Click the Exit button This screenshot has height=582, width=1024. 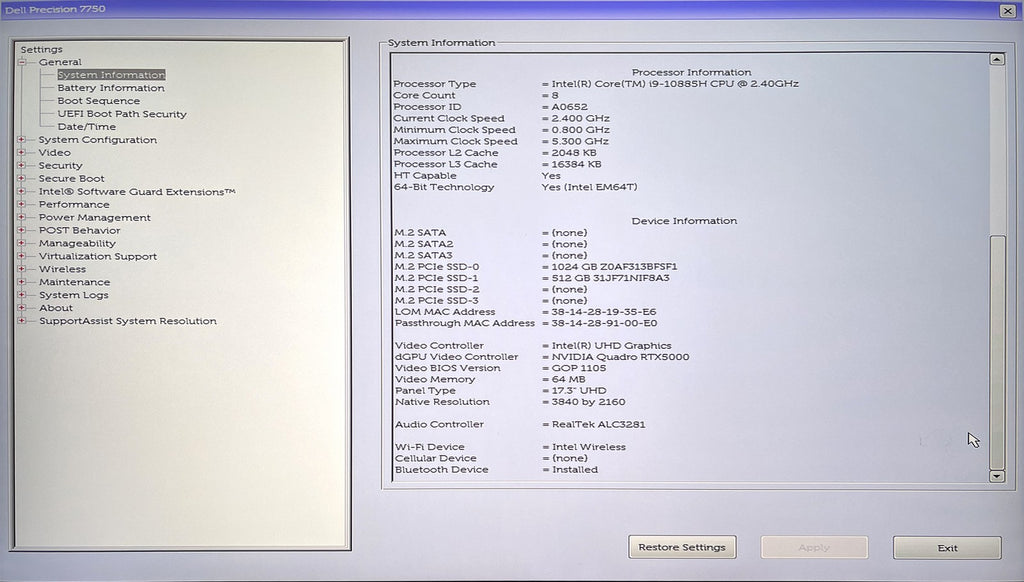click(x=948, y=547)
